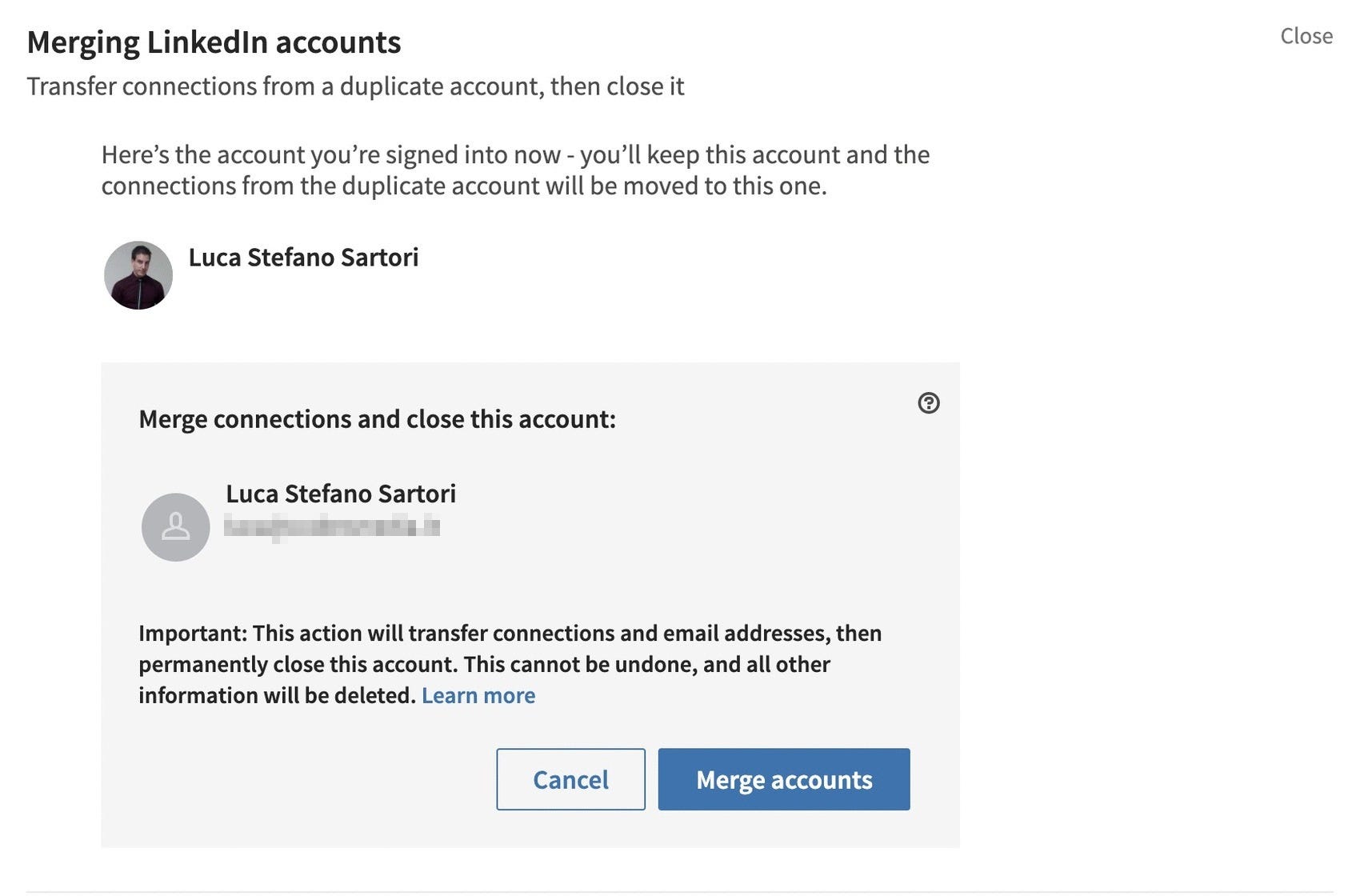This screenshot has width=1360, height=896.
Task: Click the word Important at warning start
Action: point(193,633)
